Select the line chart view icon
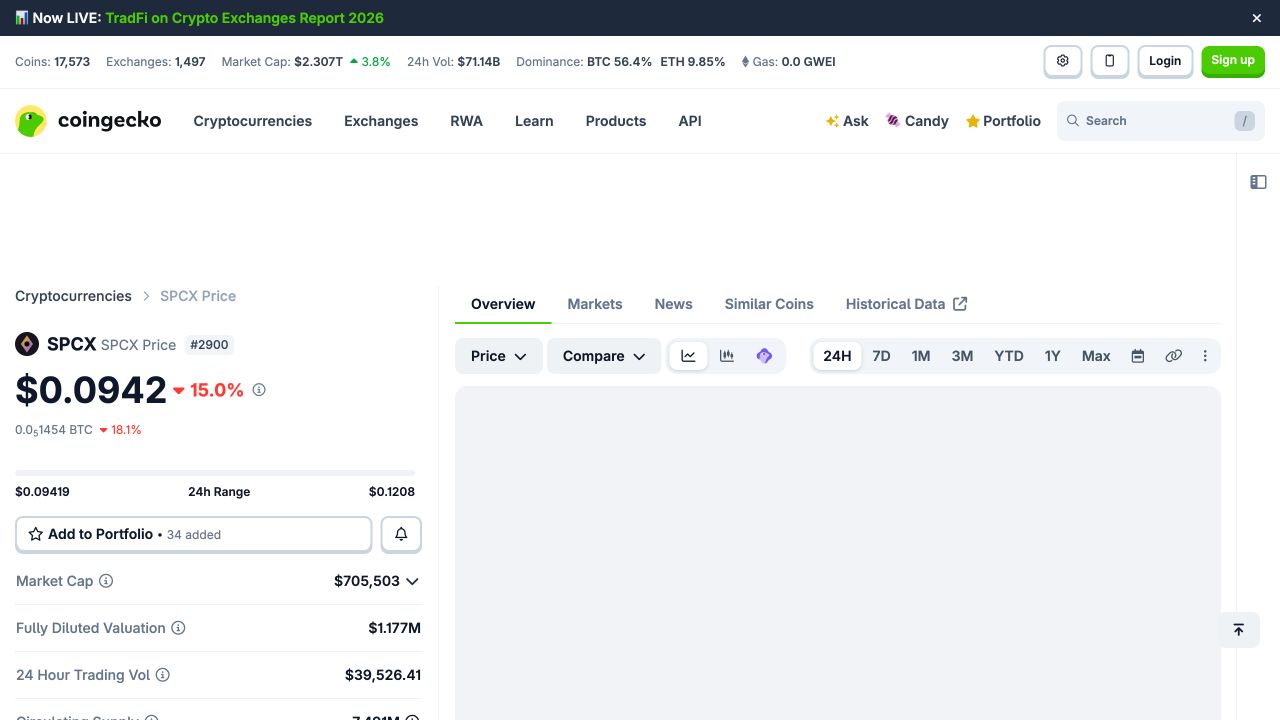The image size is (1280, 720). coord(688,356)
